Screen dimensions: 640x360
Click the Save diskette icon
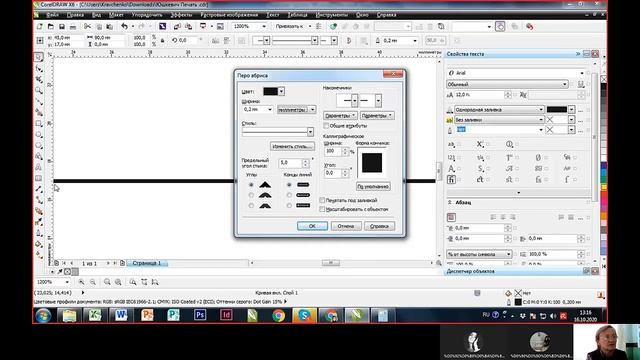(x=62, y=27)
